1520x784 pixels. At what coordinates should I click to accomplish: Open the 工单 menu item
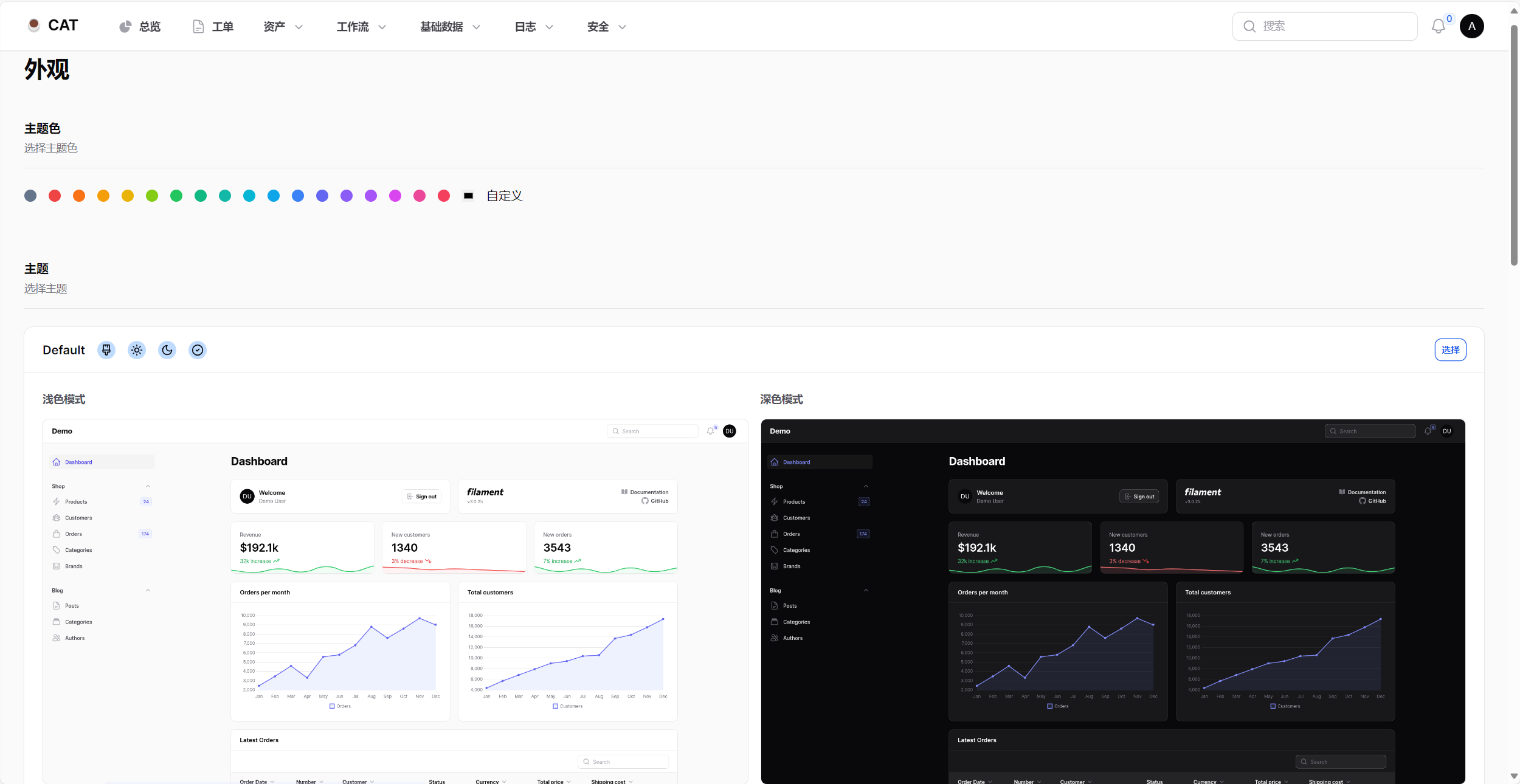click(213, 27)
